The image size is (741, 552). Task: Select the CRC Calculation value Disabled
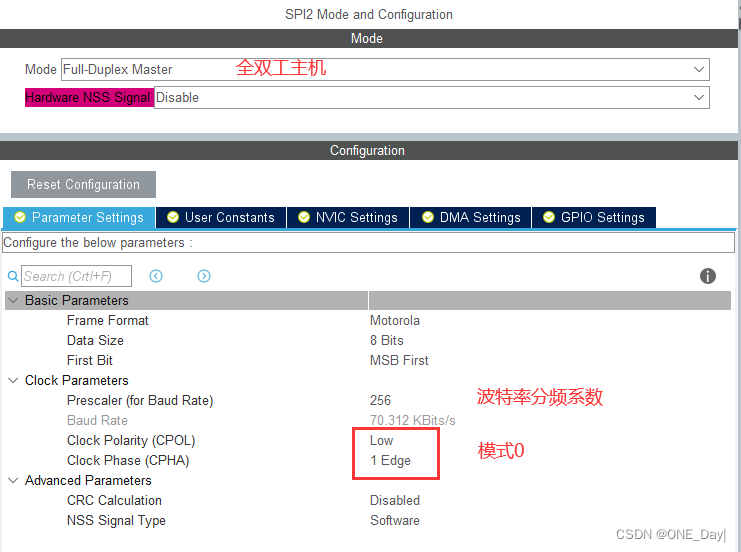coord(395,500)
